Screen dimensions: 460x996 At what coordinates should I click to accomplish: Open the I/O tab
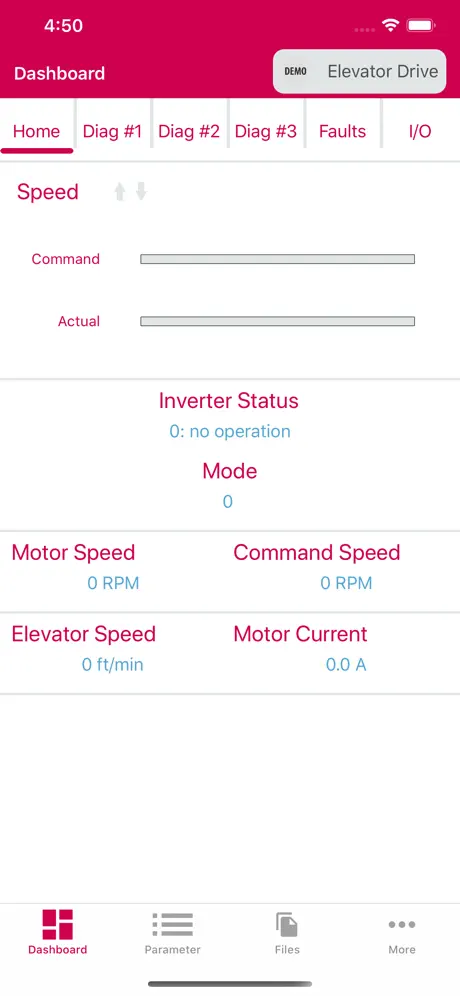[420, 131]
